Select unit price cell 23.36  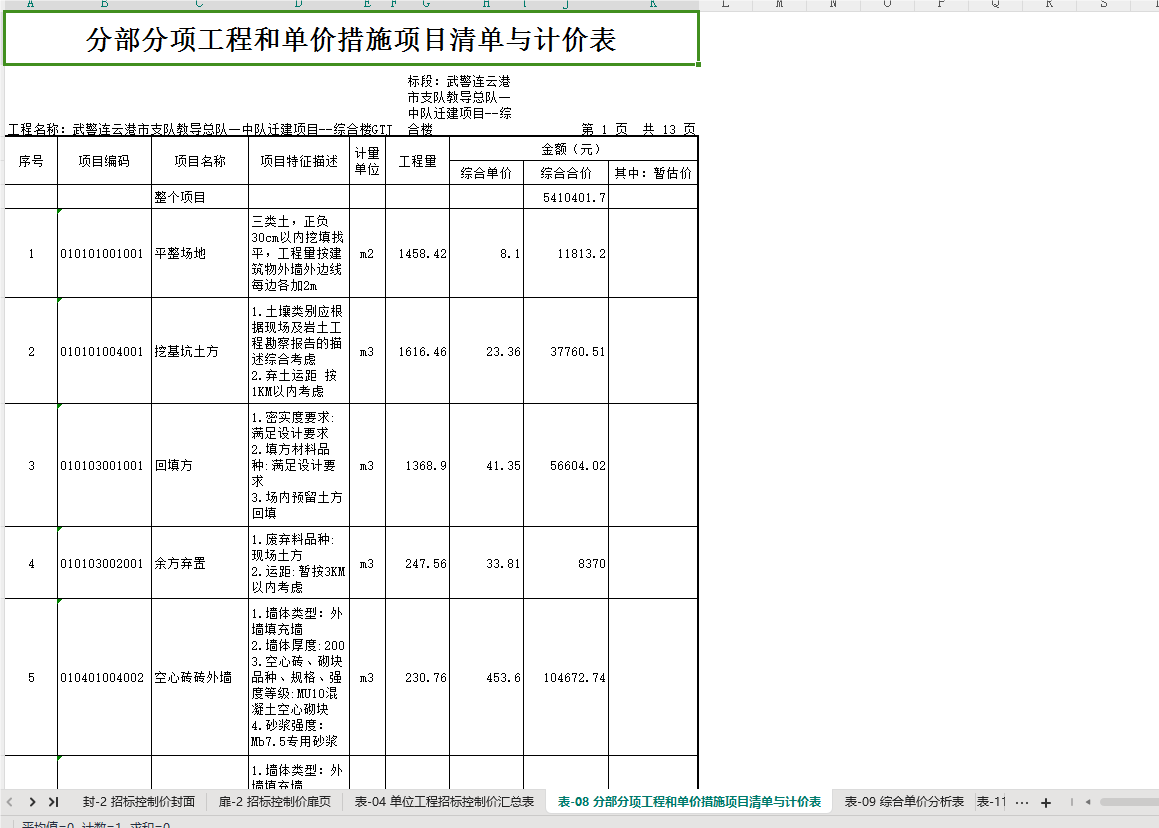pyautogui.click(x=486, y=351)
